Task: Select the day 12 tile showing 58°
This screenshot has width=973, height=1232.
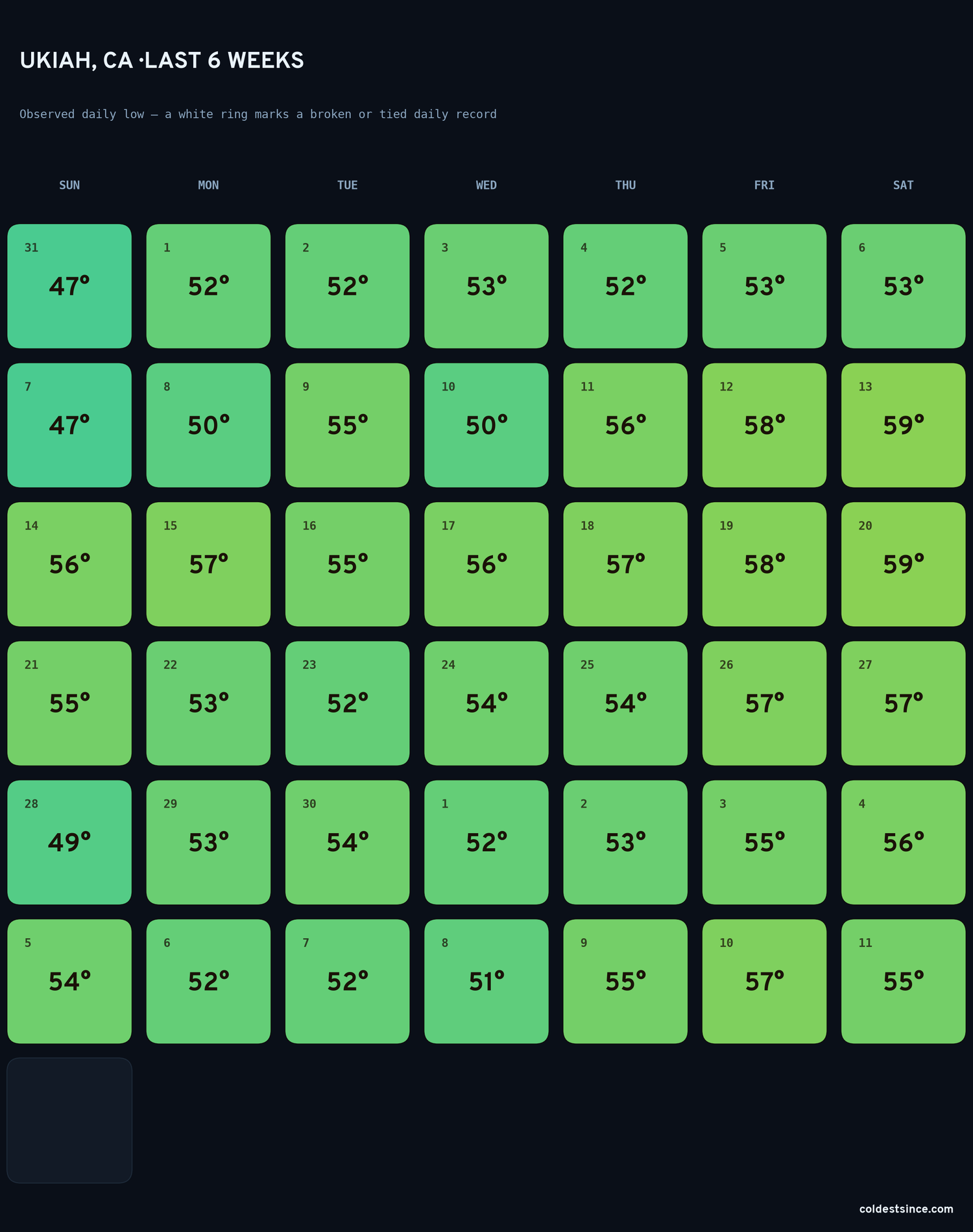Action: (x=764, y=425)
